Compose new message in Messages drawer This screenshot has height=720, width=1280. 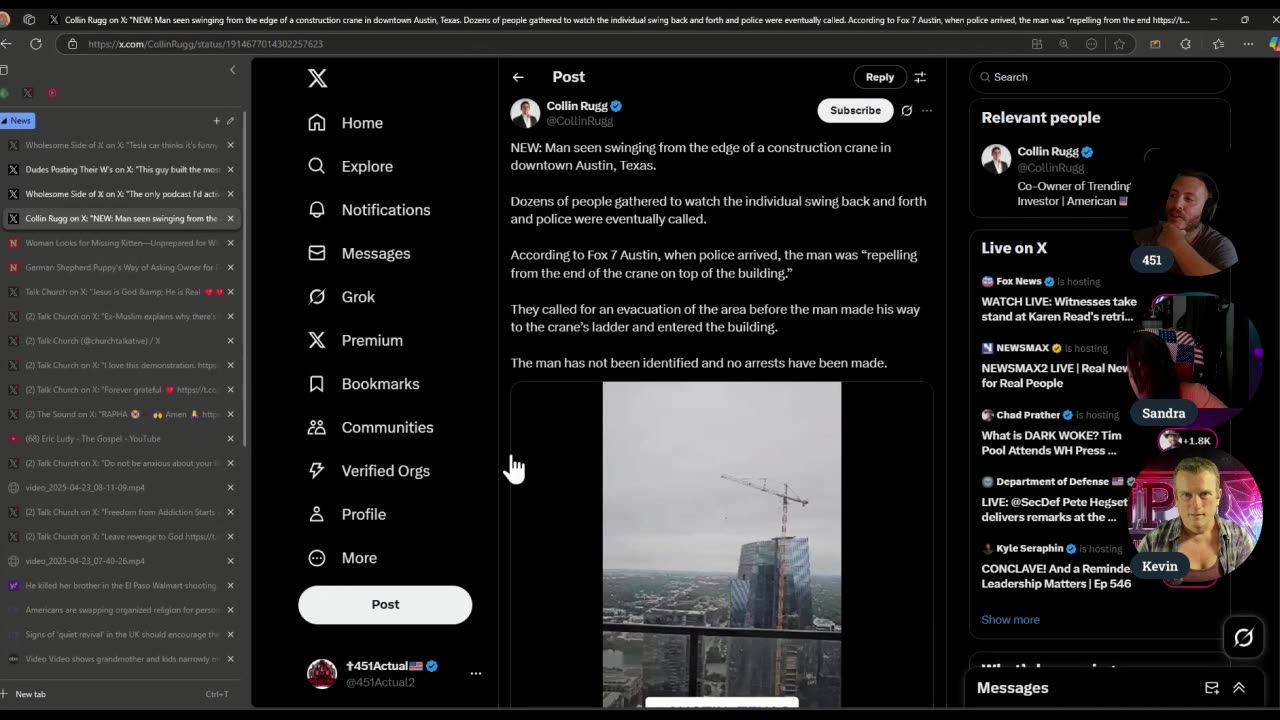pyautogui.click(x=1212, y=688)
